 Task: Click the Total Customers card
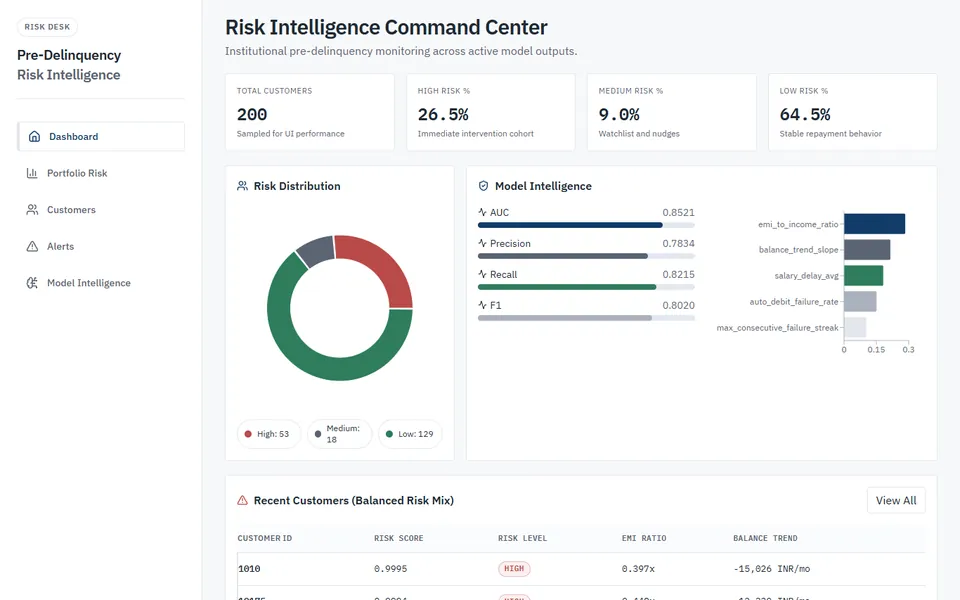pyautogui.click(x=310, y=112)
